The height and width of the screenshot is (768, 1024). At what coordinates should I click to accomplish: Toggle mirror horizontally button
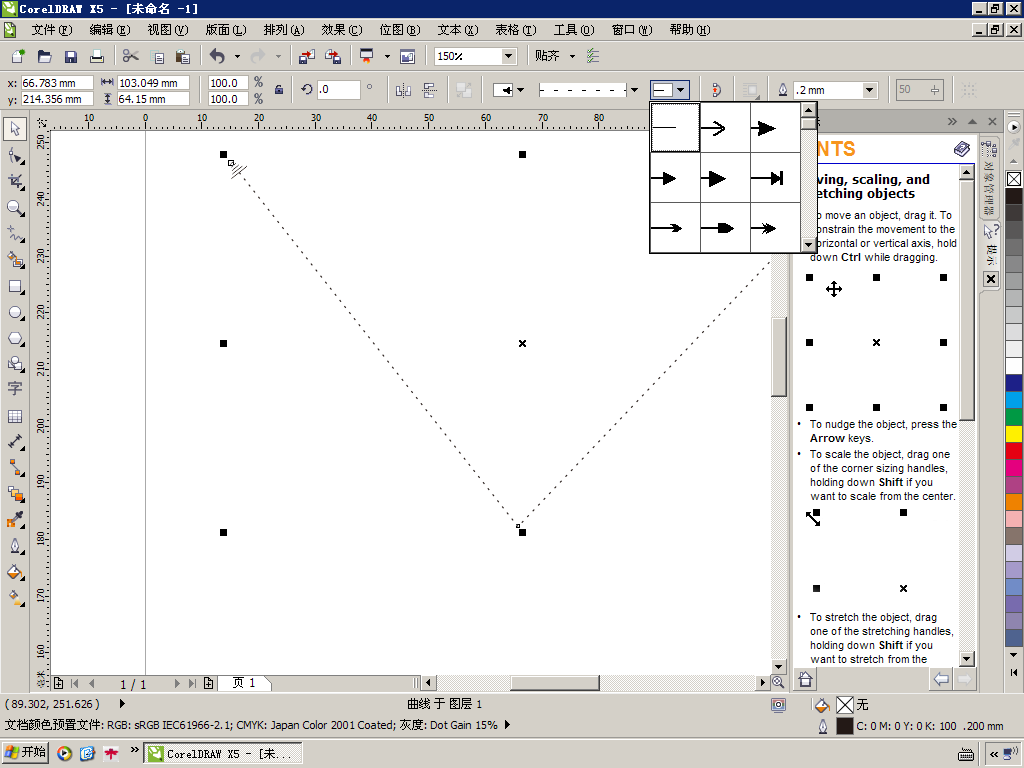click(403, 90)
